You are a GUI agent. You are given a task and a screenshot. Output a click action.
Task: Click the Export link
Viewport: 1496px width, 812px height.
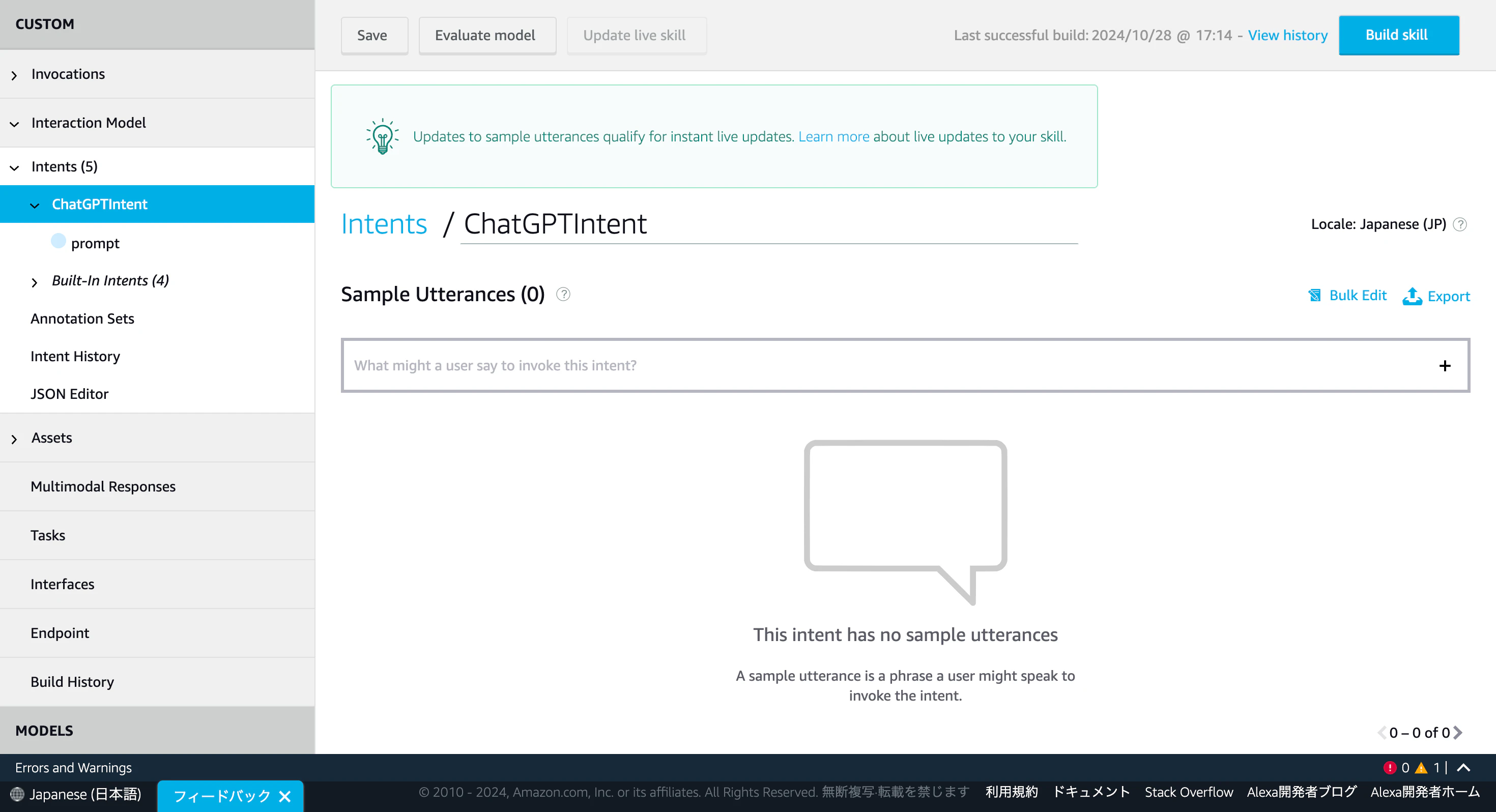1448,296
